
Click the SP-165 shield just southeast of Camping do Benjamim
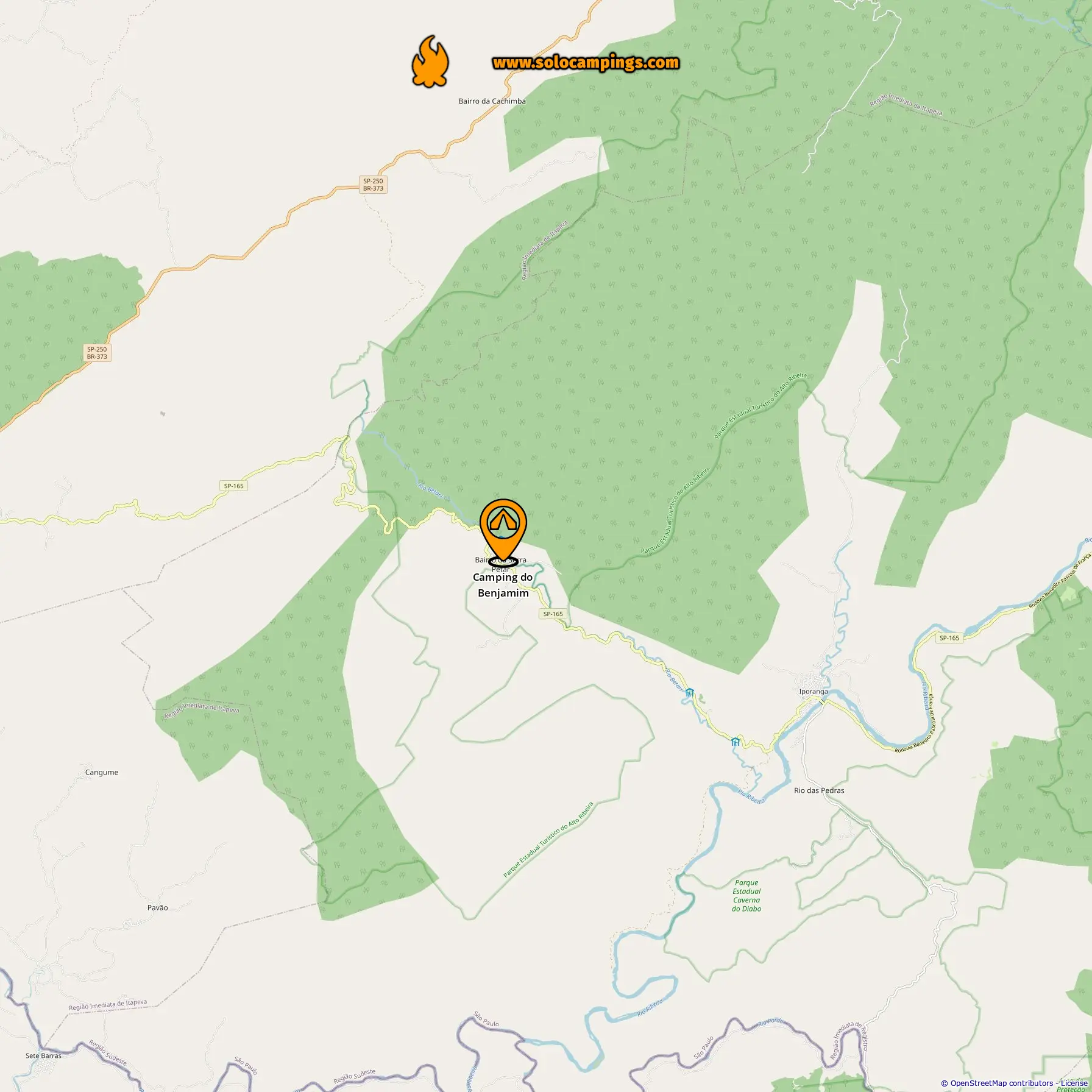click(x=553, y=614)
